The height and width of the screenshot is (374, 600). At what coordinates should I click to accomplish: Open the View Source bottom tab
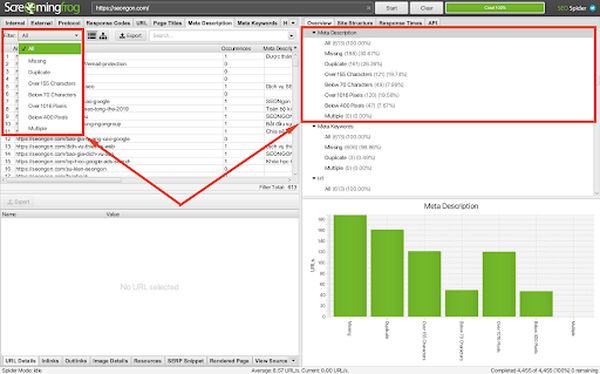(x=271, y=361)
